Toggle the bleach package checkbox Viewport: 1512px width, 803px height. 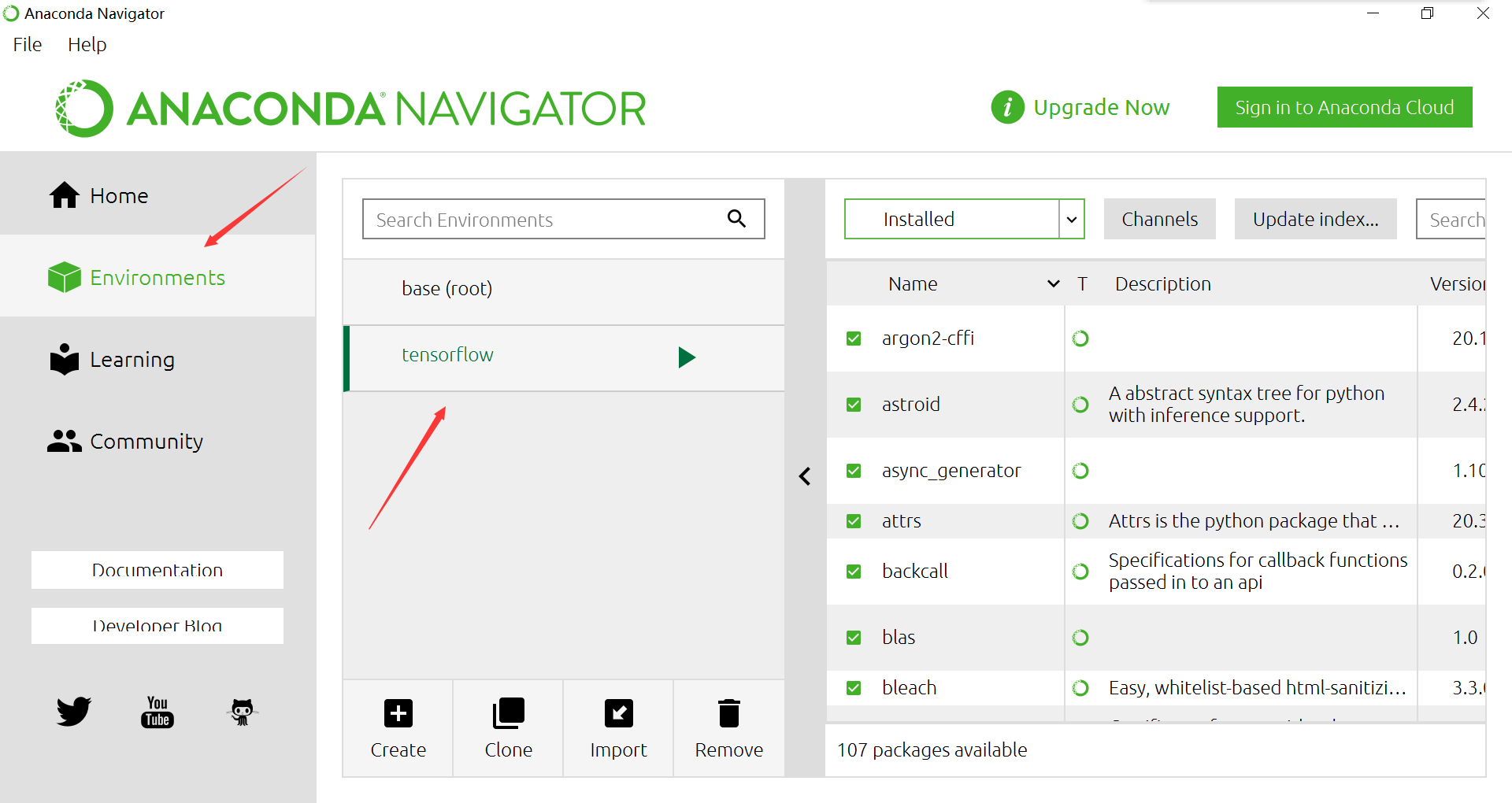tap(854, 688)
